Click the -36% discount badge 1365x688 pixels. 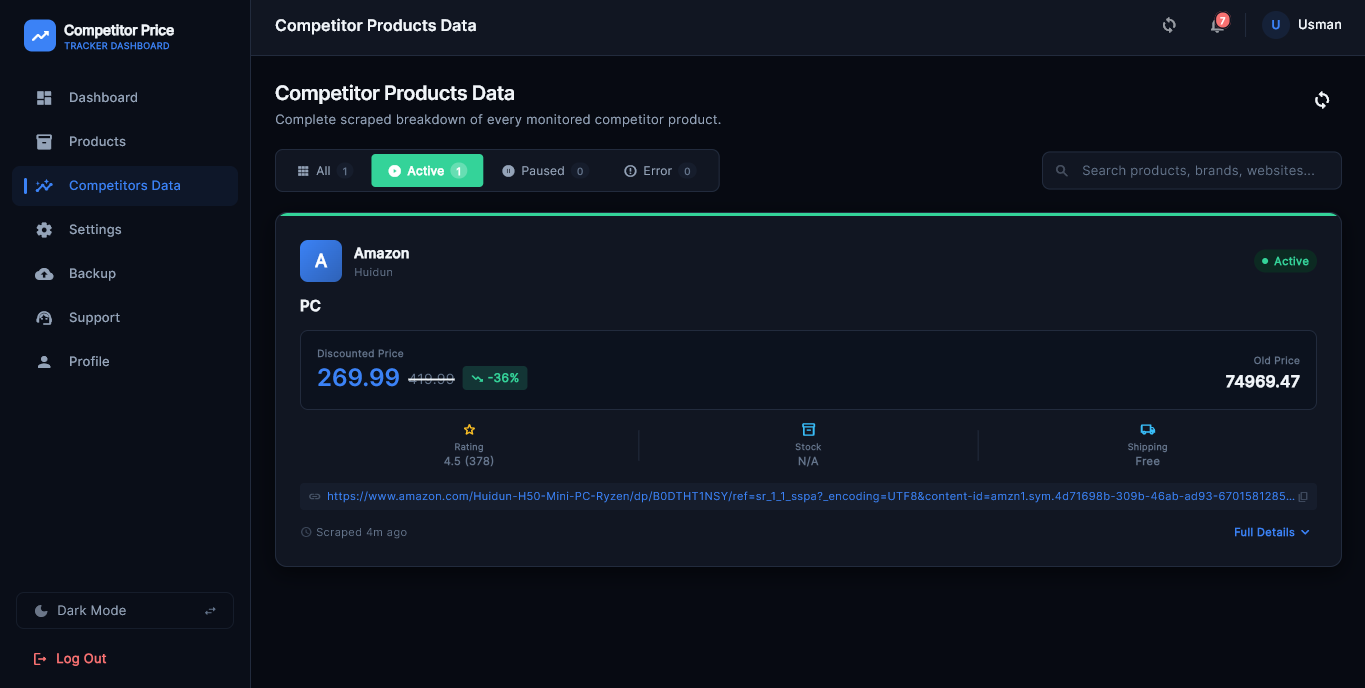pos(495,378)
